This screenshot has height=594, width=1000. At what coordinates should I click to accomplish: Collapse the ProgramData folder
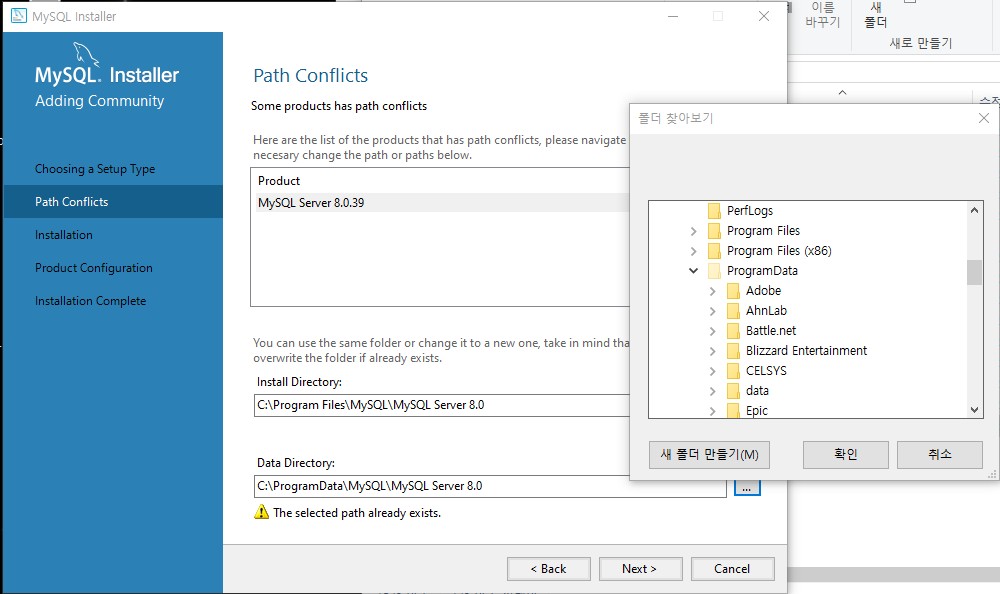pos(693,271)
